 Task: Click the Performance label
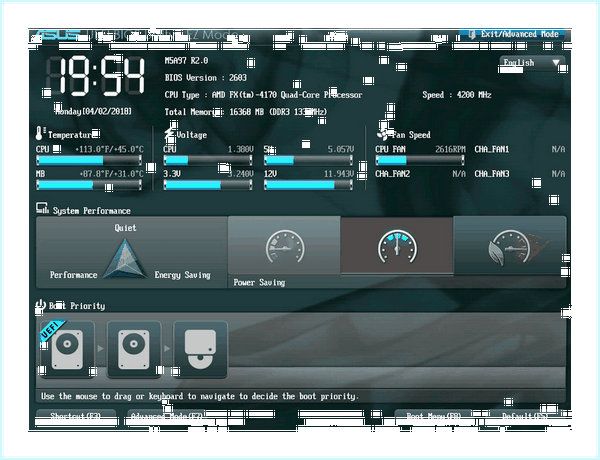73,275
